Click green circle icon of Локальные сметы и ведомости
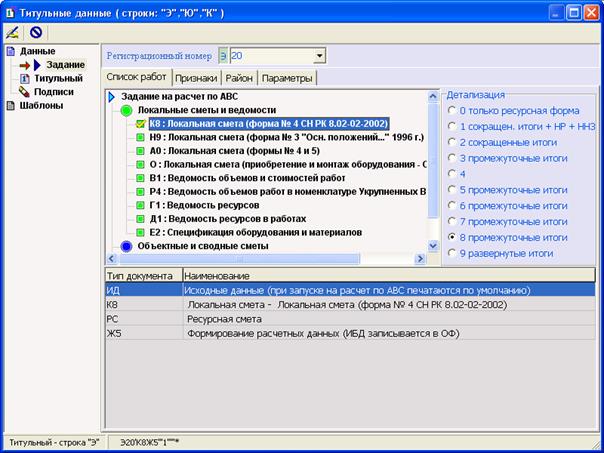Image resolution: width=604 pixels, height=453 pixels. [x=126, y=111]
